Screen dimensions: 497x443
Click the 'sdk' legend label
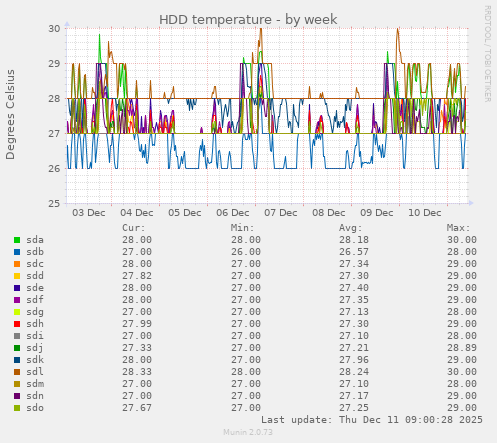(35, 360)
